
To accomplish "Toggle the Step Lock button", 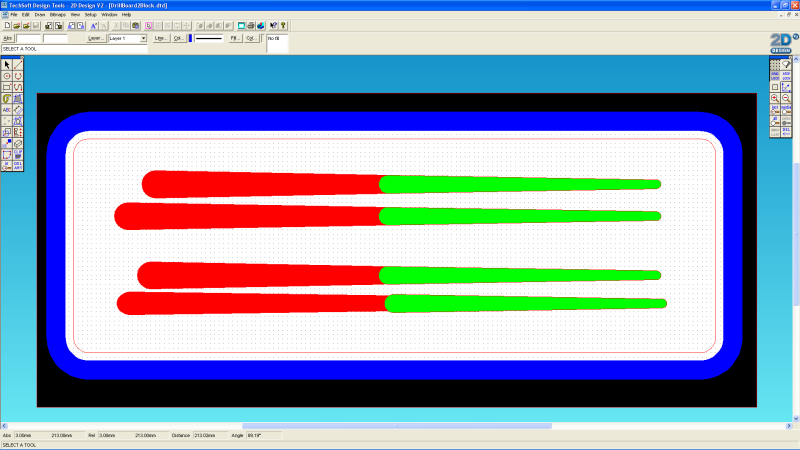I will [786, 76].
